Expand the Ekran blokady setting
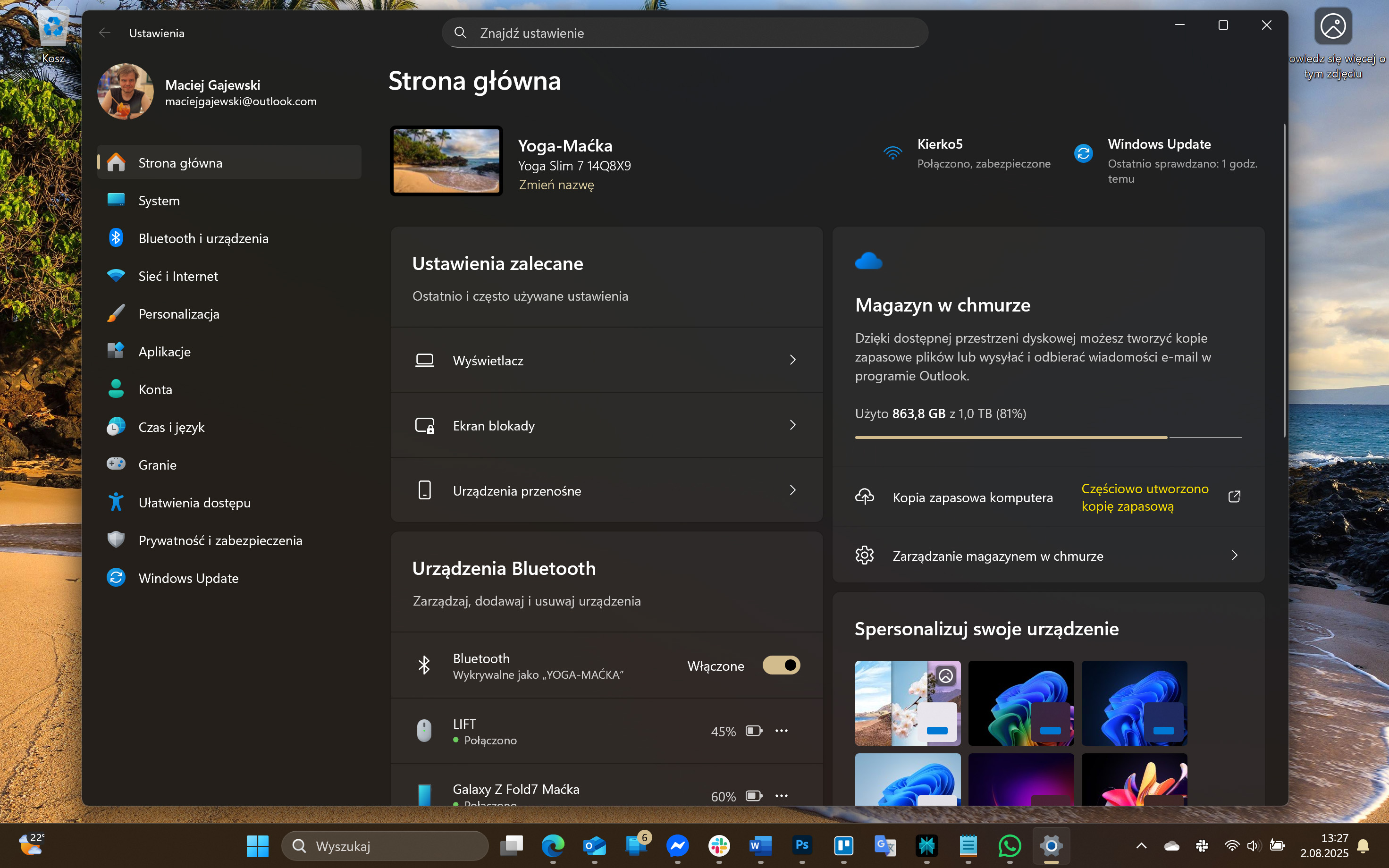This screenshot has width=1389, height=868. 606,425
